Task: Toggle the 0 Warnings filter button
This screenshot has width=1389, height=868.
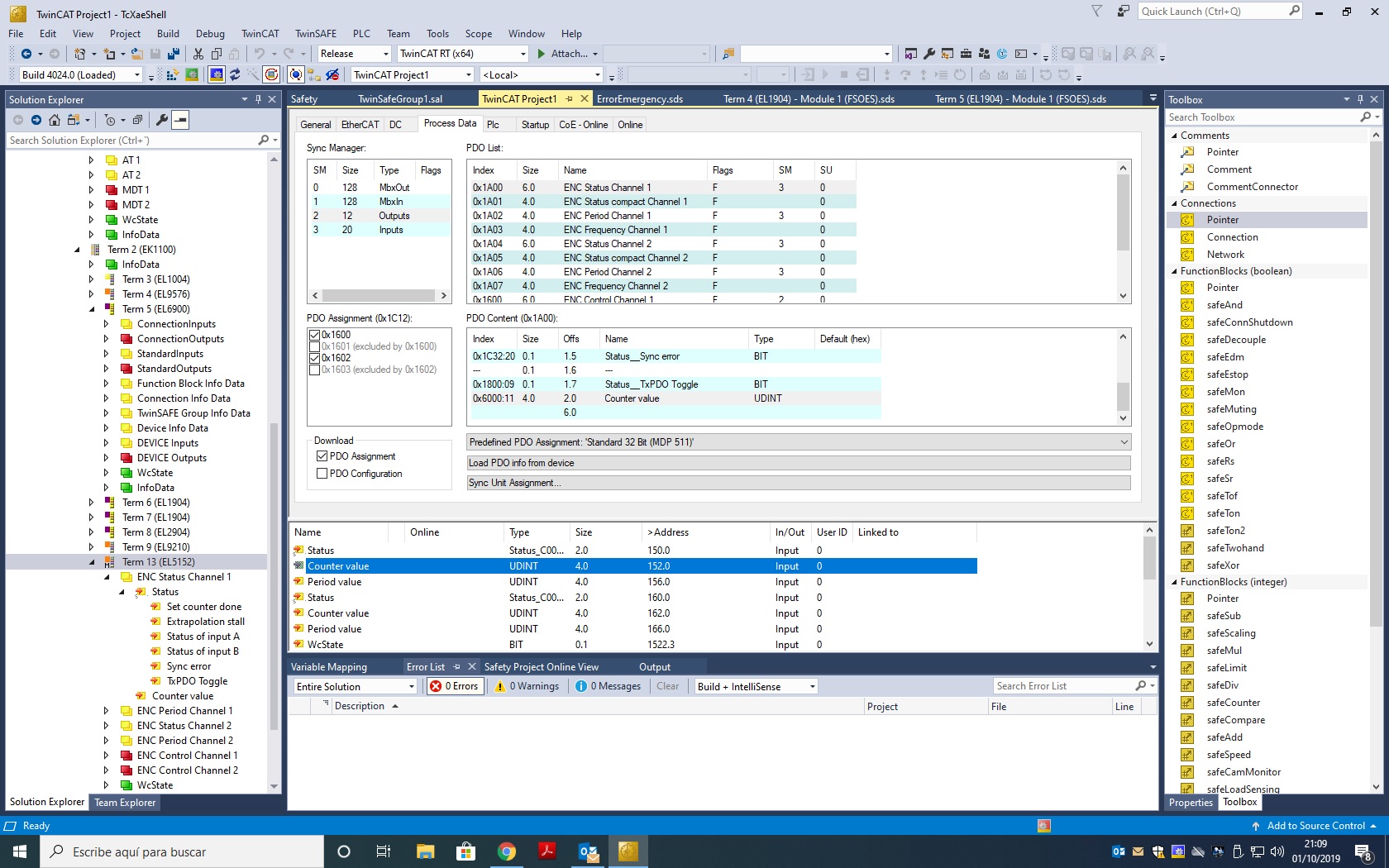Action: (527, 686)
